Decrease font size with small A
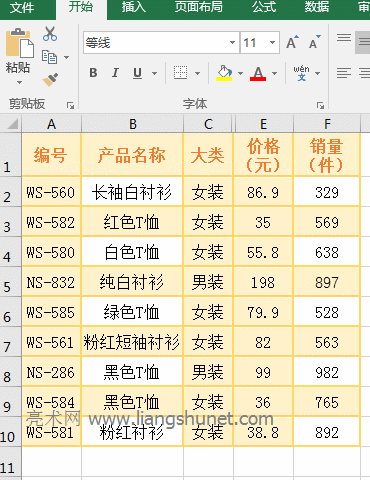 (x=314, y=42)
